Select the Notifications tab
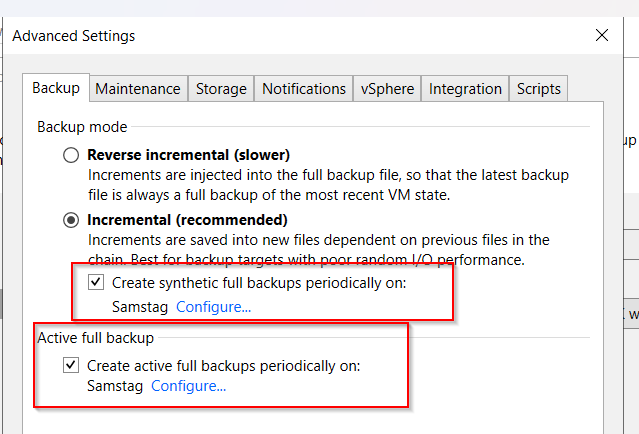 [x=304, y=89]
